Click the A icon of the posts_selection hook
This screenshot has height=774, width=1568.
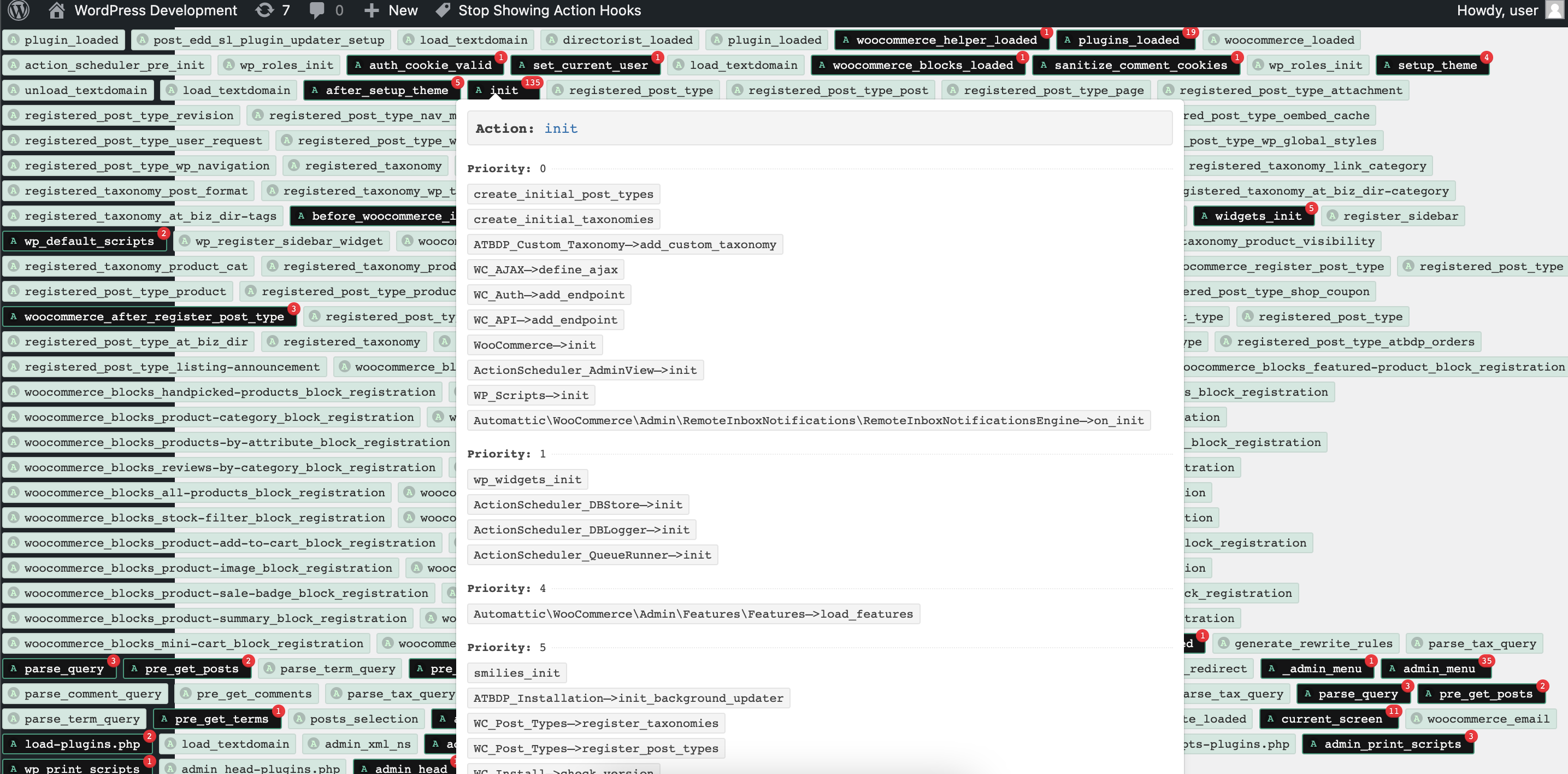coord(299,719)
